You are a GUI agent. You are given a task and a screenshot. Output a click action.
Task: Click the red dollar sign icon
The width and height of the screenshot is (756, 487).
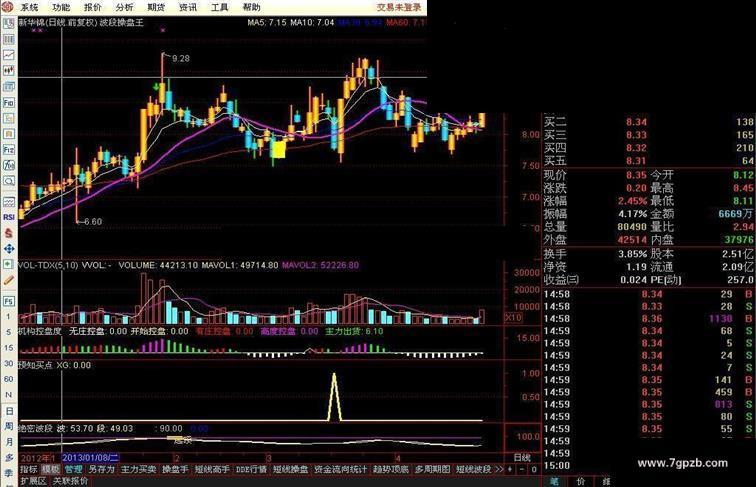coord(9,233)
